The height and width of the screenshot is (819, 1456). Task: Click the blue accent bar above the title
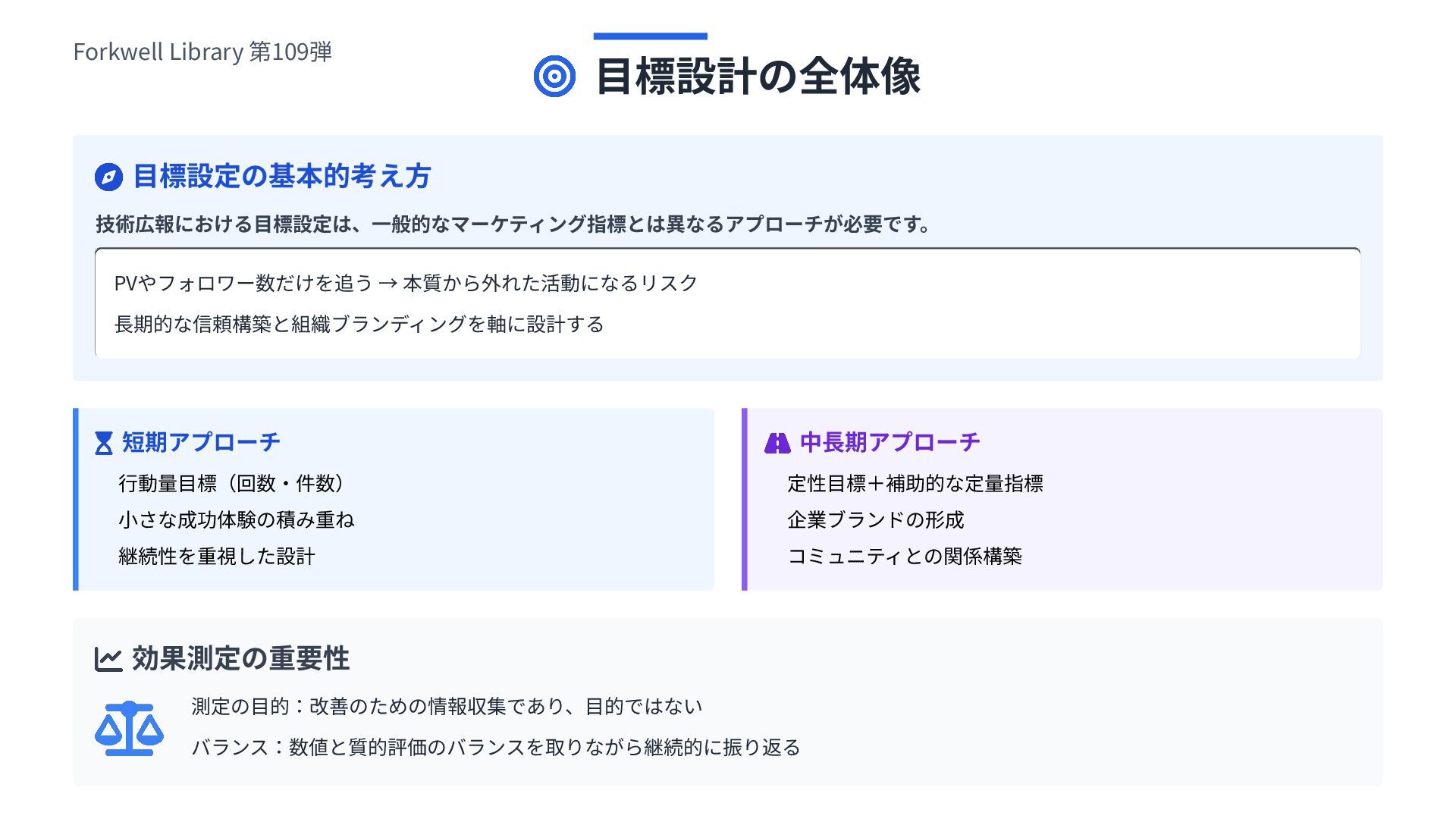tap(650, 36)
